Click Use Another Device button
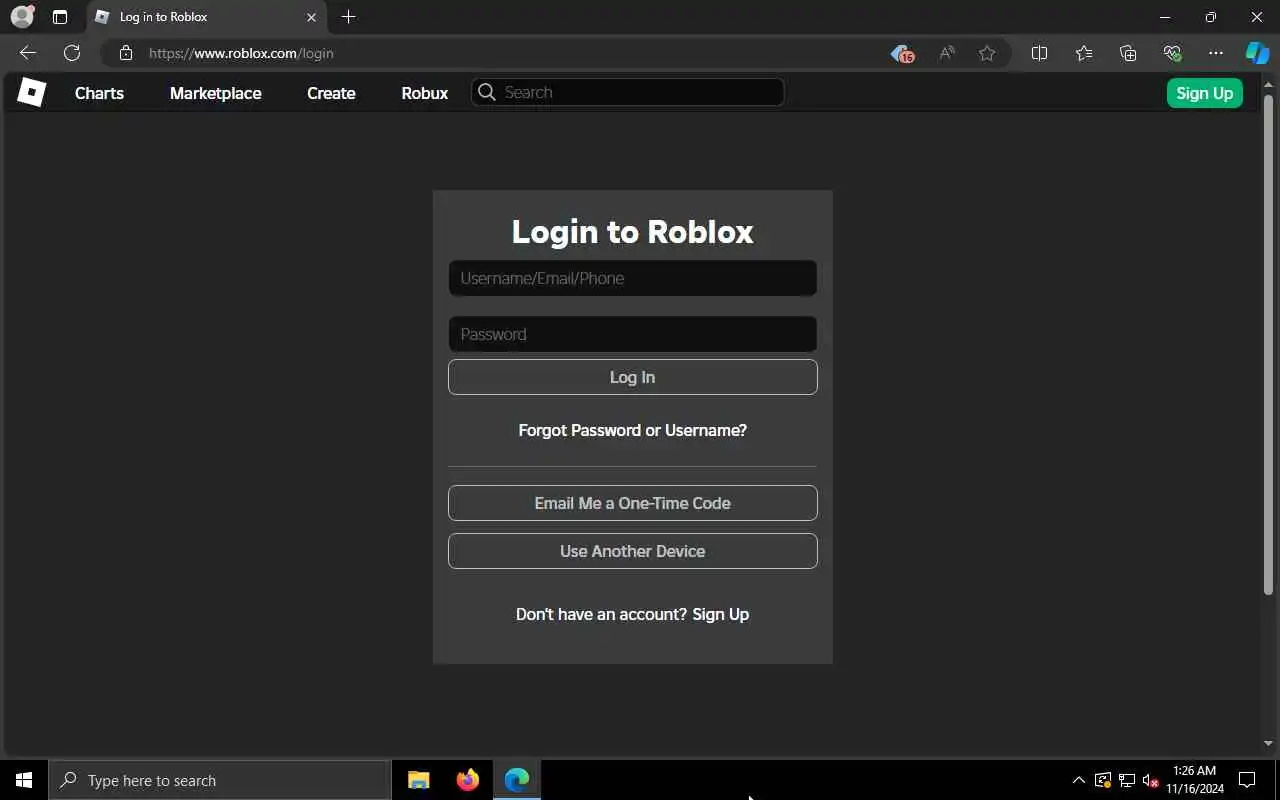This screenshot has width=1280, height=800. (632, 551)
